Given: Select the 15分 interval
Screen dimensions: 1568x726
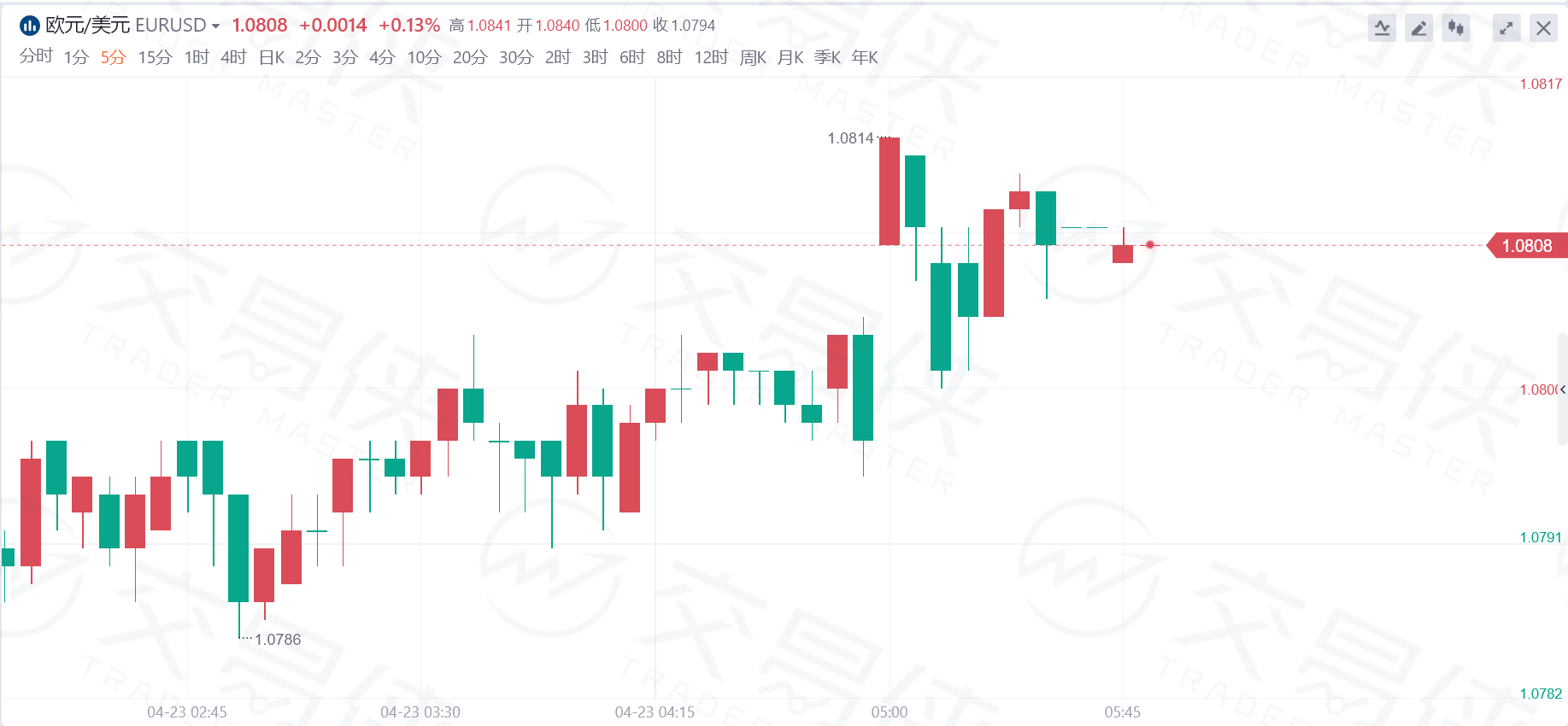Looking at the screenshot, I should point(155,57).
